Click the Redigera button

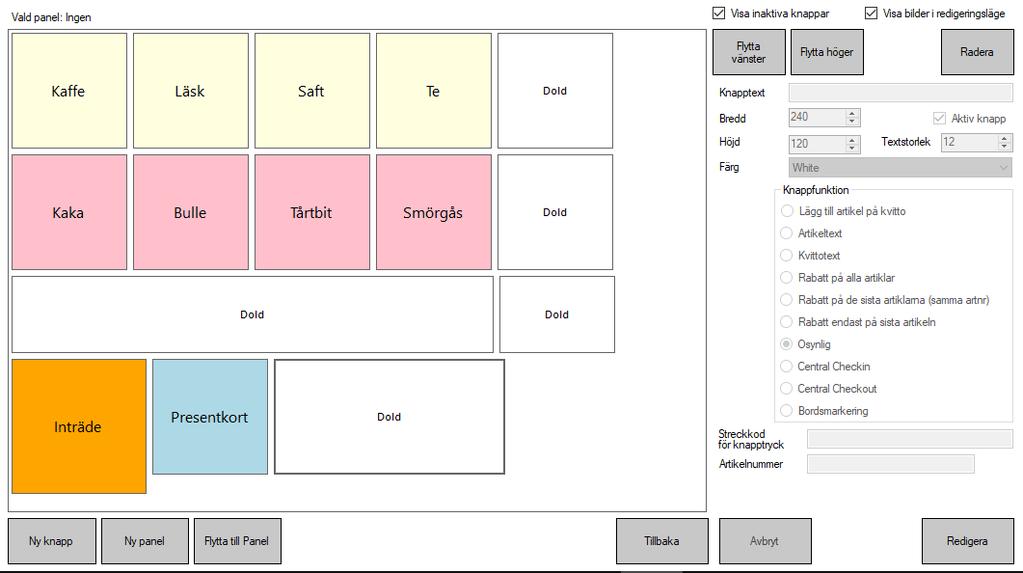[968, 541]
